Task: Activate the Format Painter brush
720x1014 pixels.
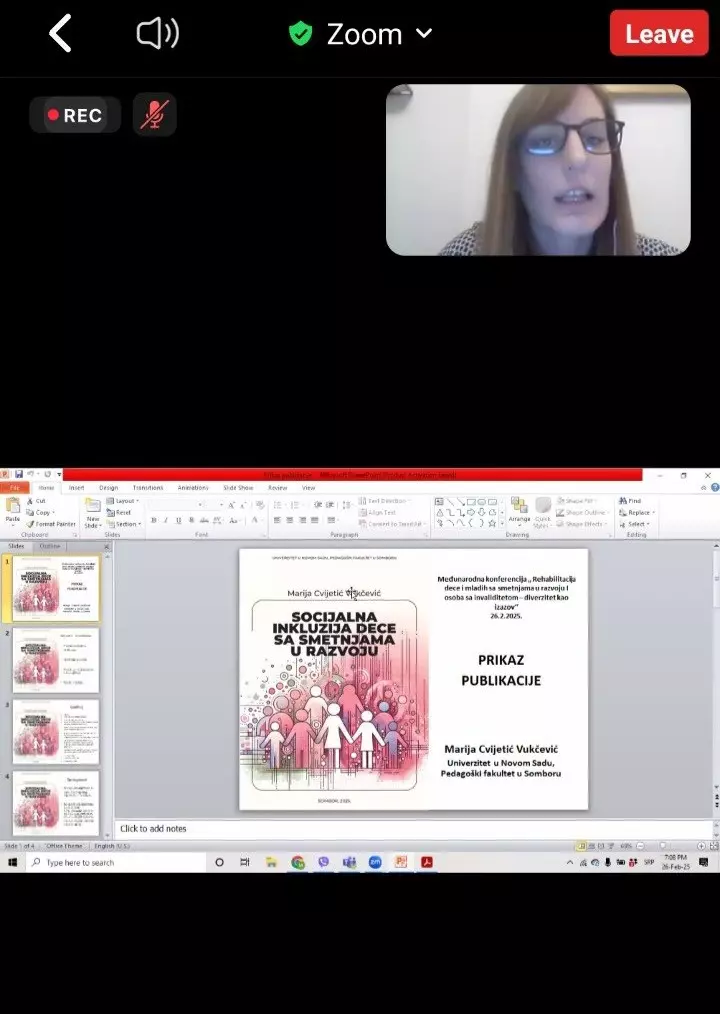Action: 51,524
